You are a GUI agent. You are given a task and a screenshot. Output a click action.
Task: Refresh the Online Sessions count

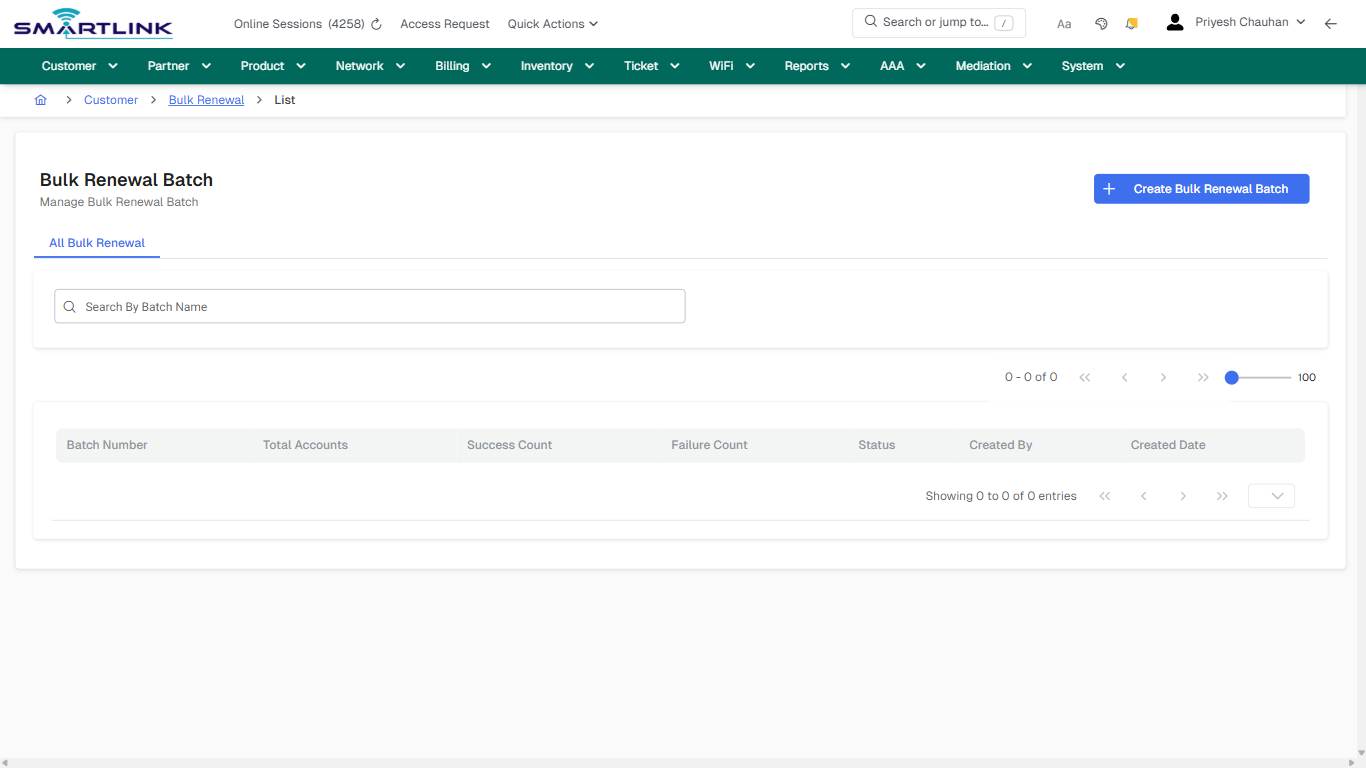[375, 23]
